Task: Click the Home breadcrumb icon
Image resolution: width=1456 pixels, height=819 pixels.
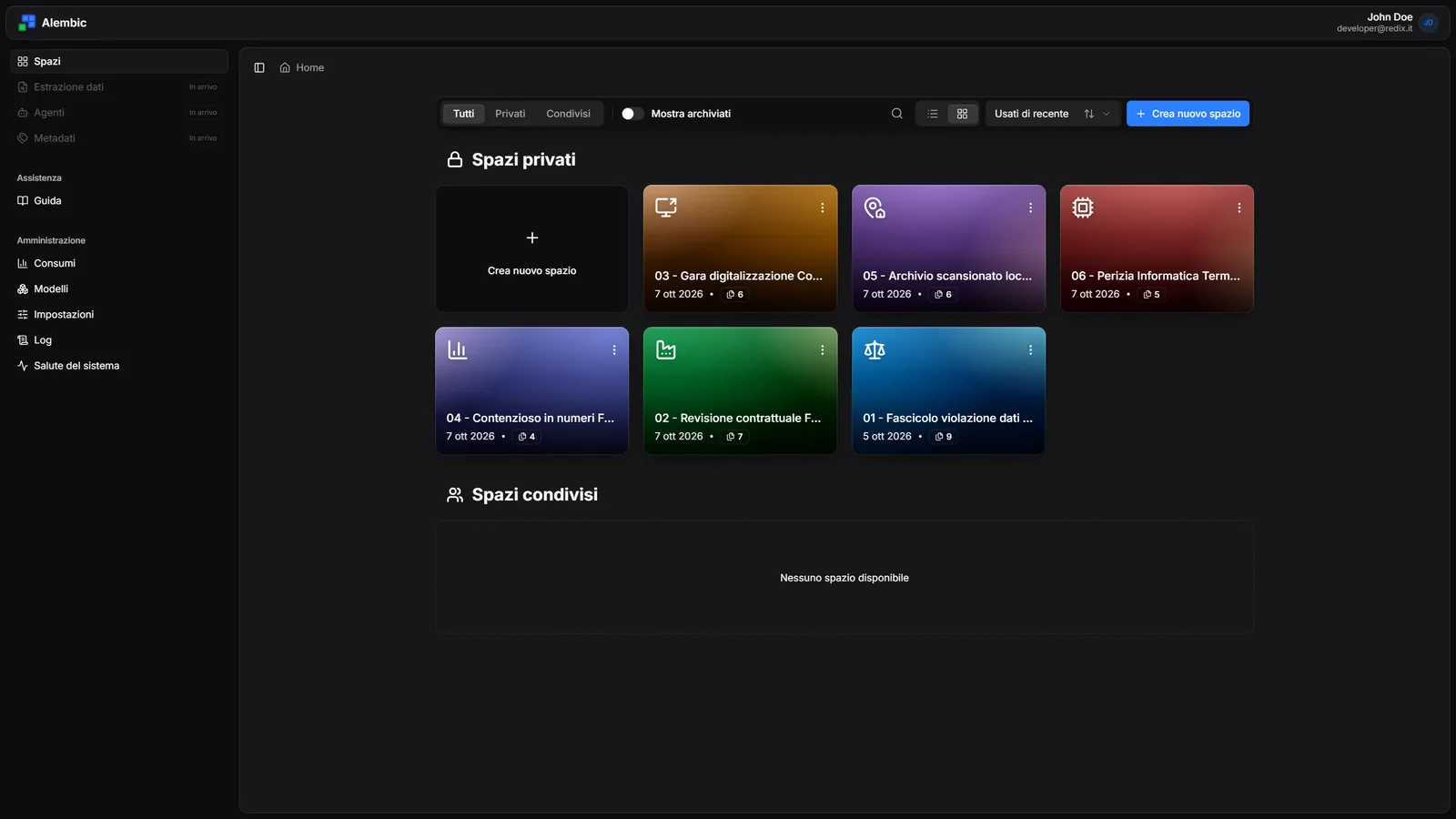Action: 285,67
